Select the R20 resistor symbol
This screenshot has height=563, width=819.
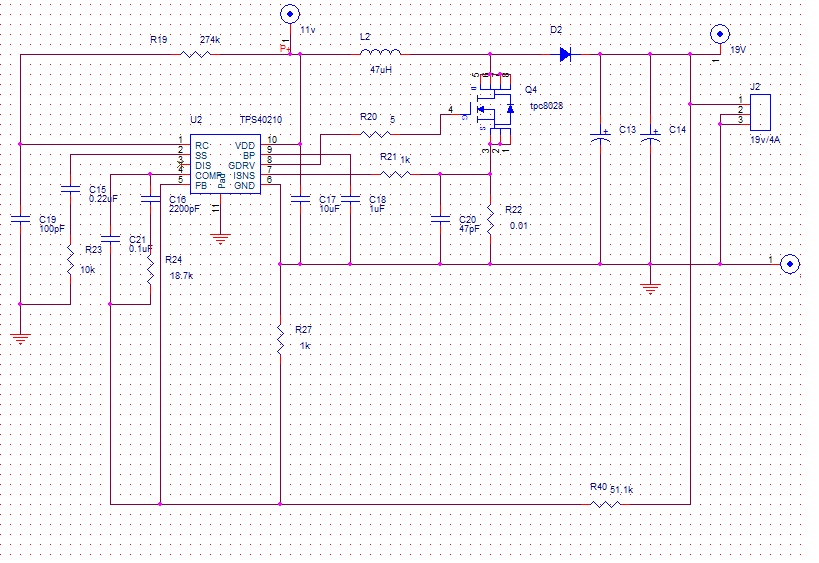pos(375,134)
